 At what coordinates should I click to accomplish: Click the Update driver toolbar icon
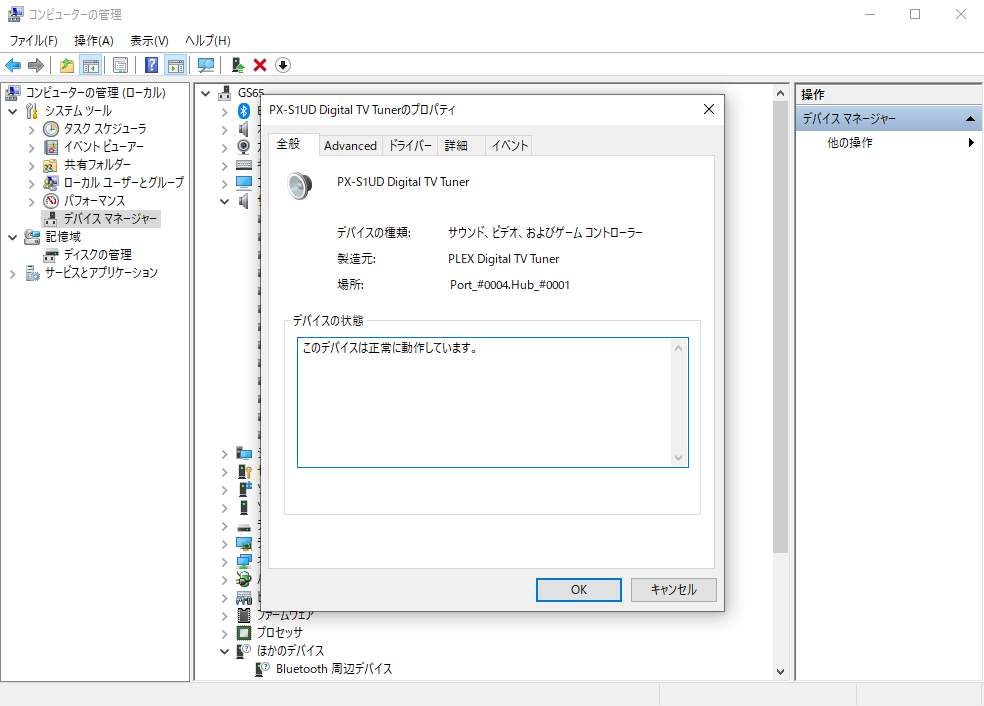click(238, 65)
